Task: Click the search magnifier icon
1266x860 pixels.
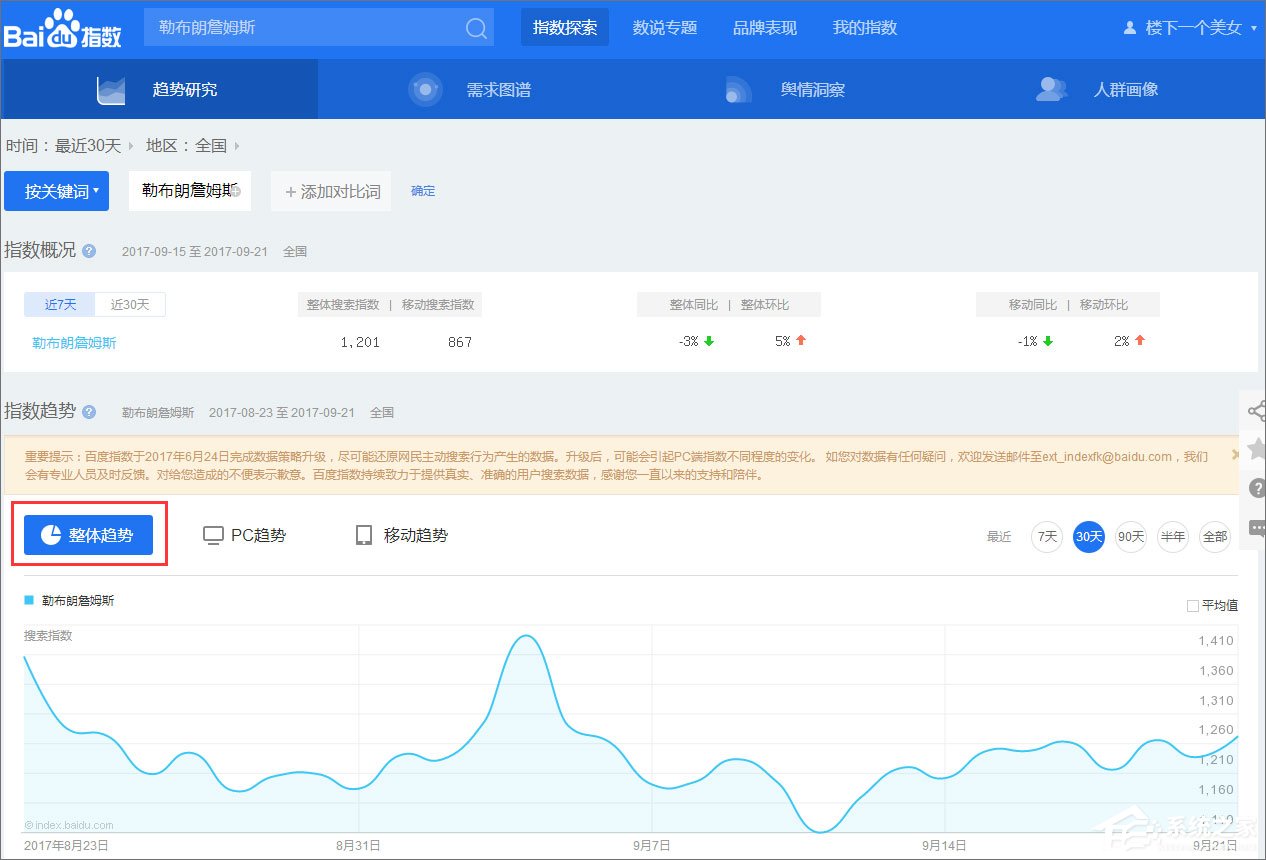Action: pos(475,27)
